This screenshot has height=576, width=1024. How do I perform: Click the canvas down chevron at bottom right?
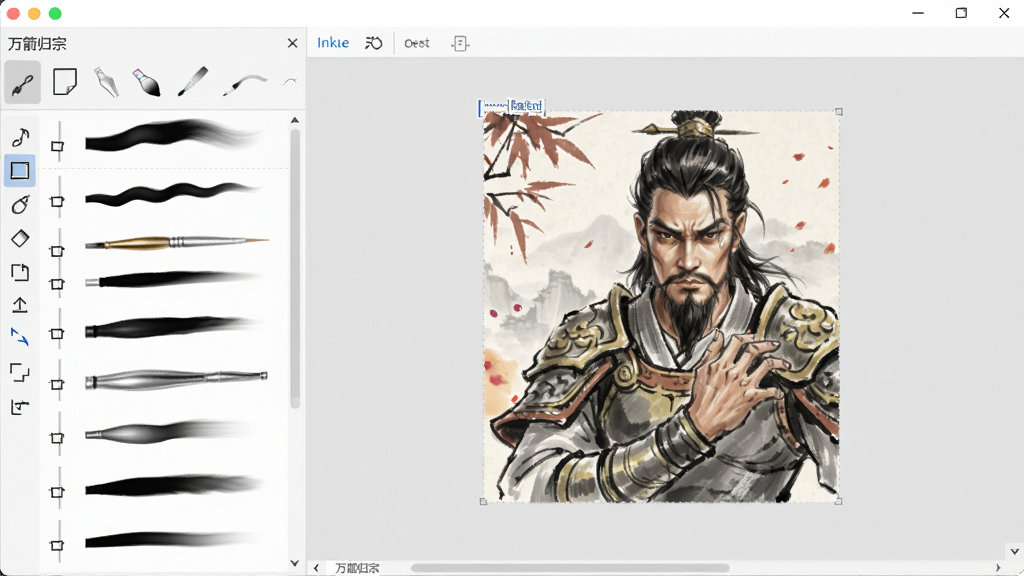pyautogui.click(x=1014, y=551)
